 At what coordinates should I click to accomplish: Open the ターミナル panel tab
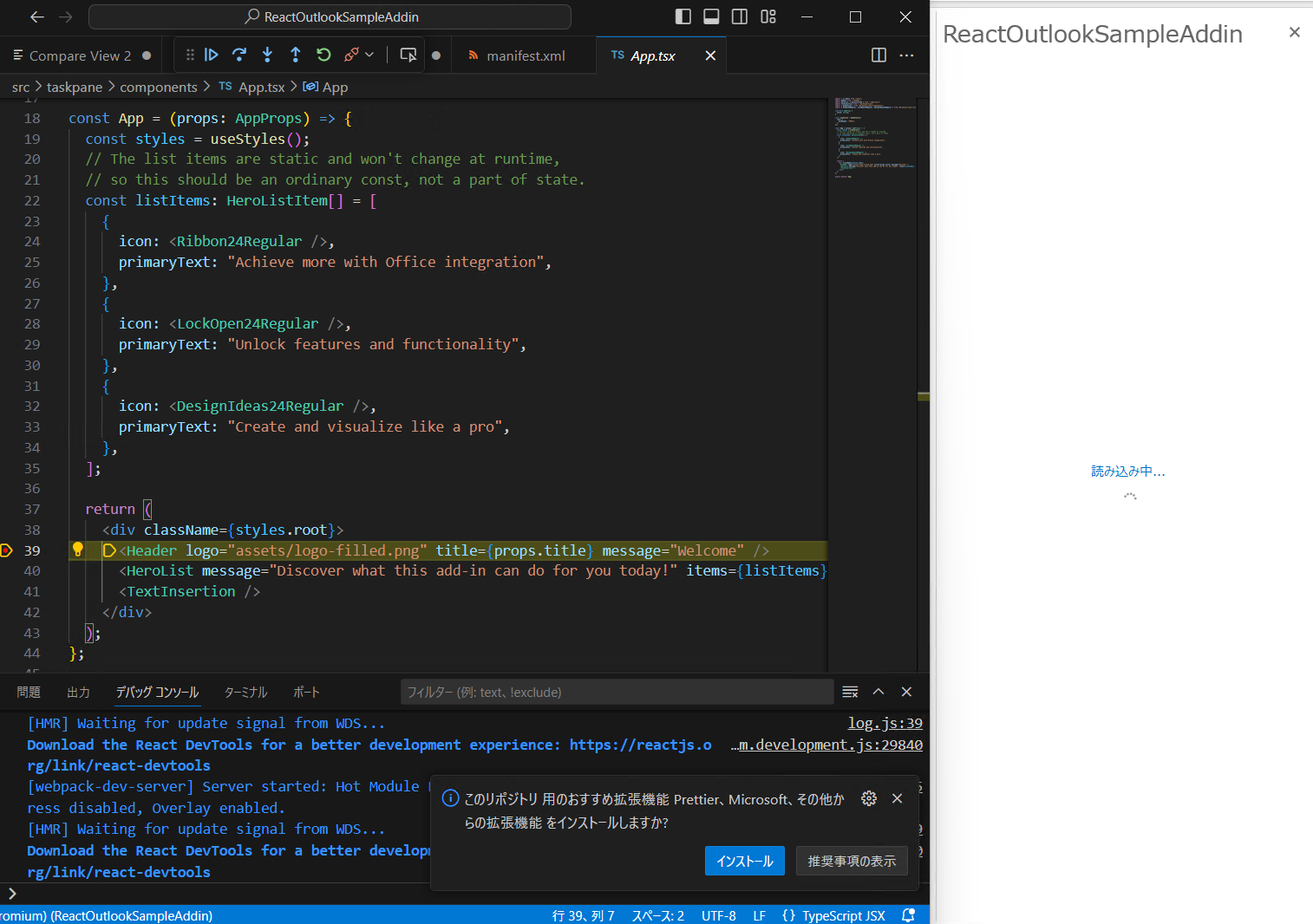coord(245,692)
